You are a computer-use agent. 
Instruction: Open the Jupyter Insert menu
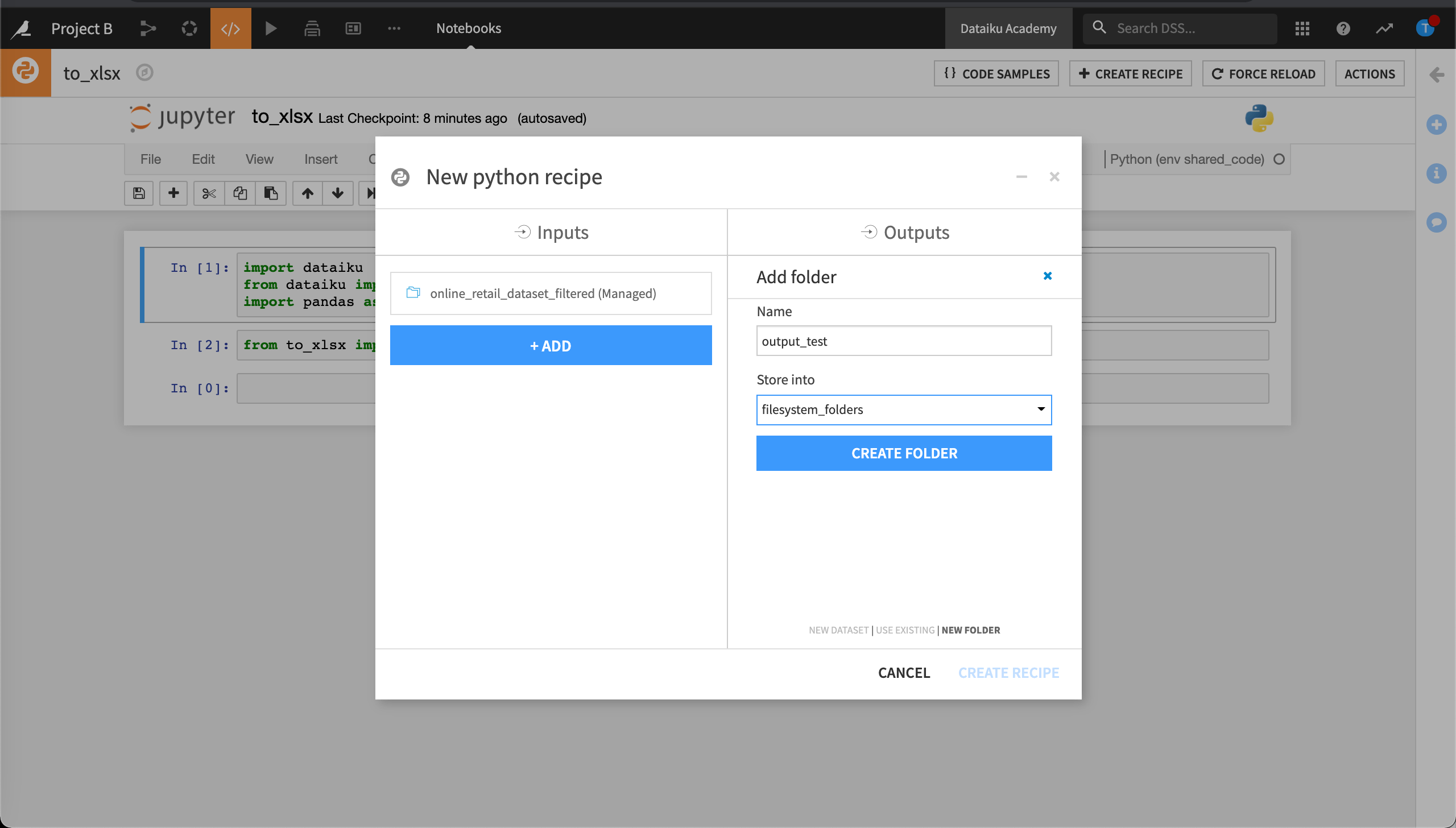click(321, 159)
